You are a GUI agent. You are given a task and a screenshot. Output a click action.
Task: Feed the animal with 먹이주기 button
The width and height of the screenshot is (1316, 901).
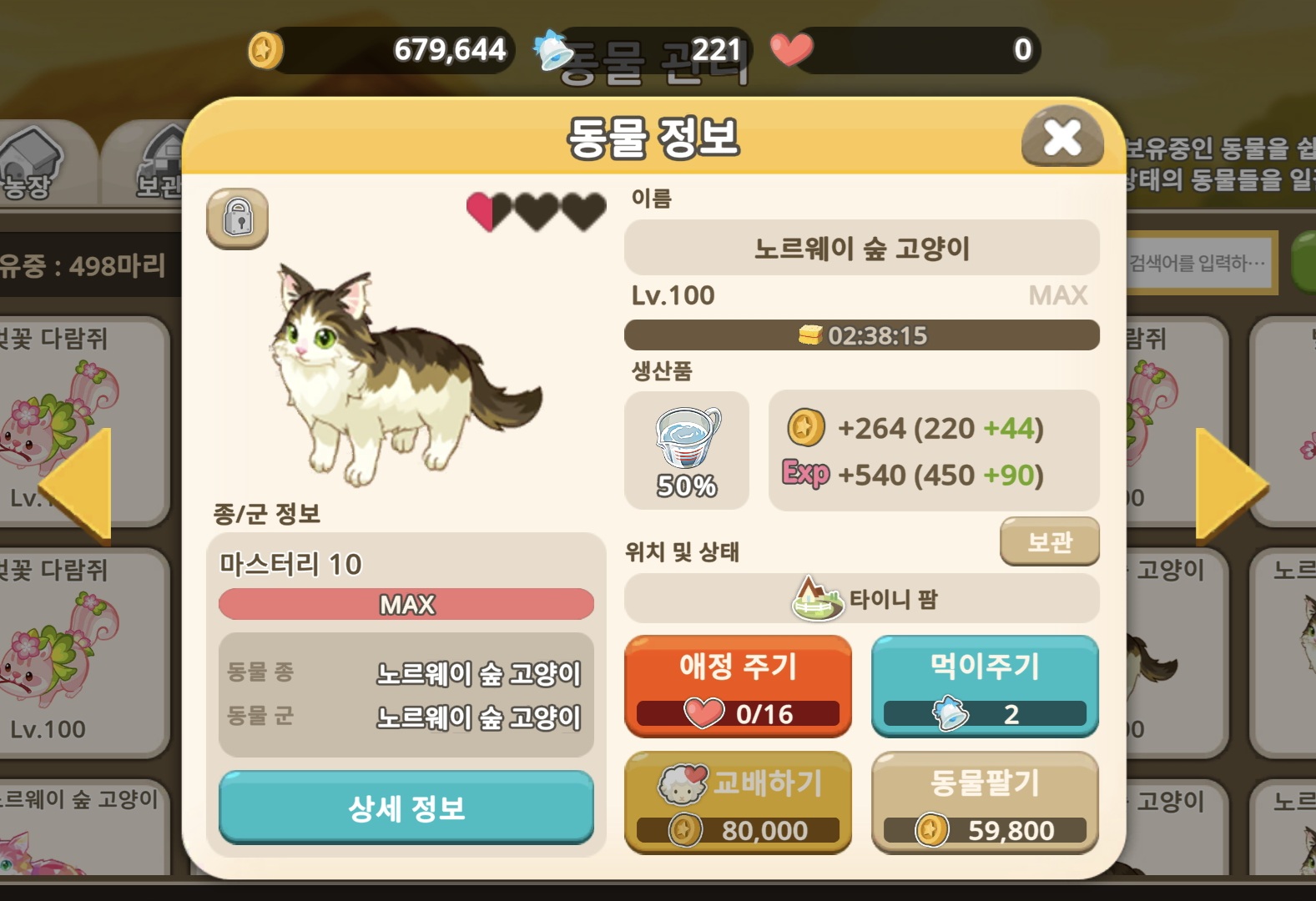(x=985, y=686)
